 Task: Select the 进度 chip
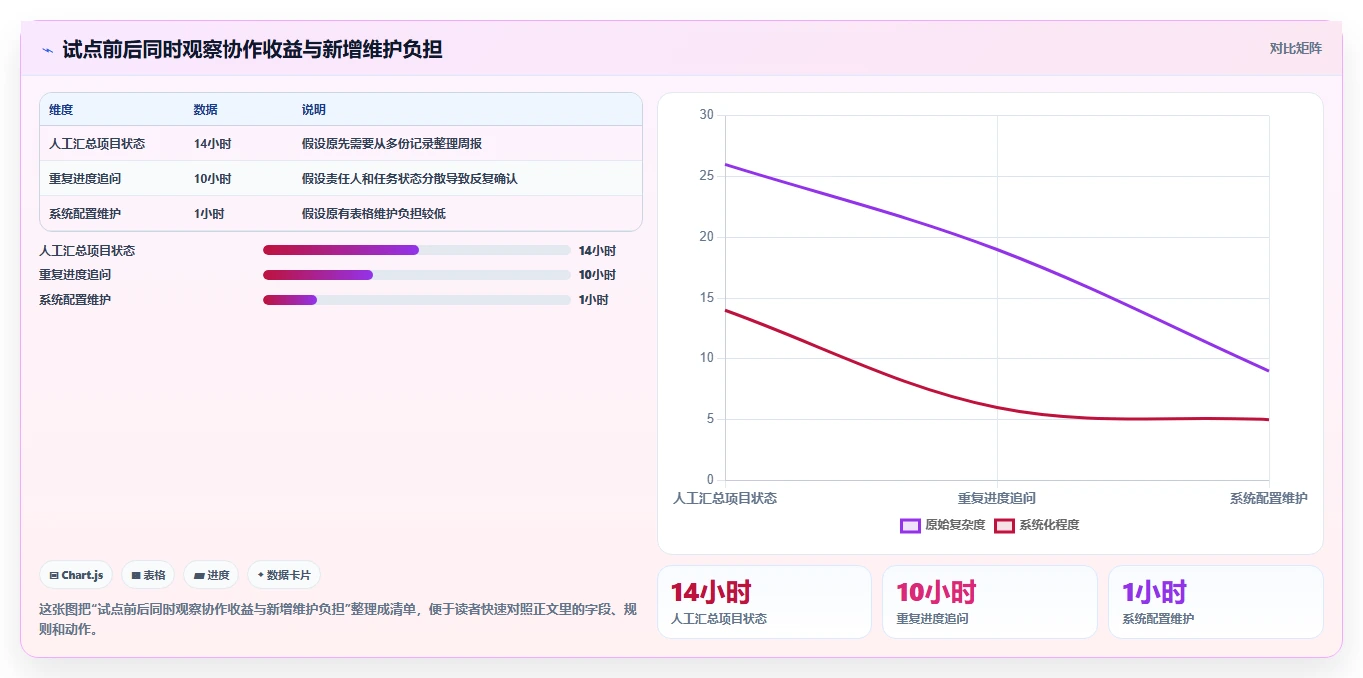point(211,575)
